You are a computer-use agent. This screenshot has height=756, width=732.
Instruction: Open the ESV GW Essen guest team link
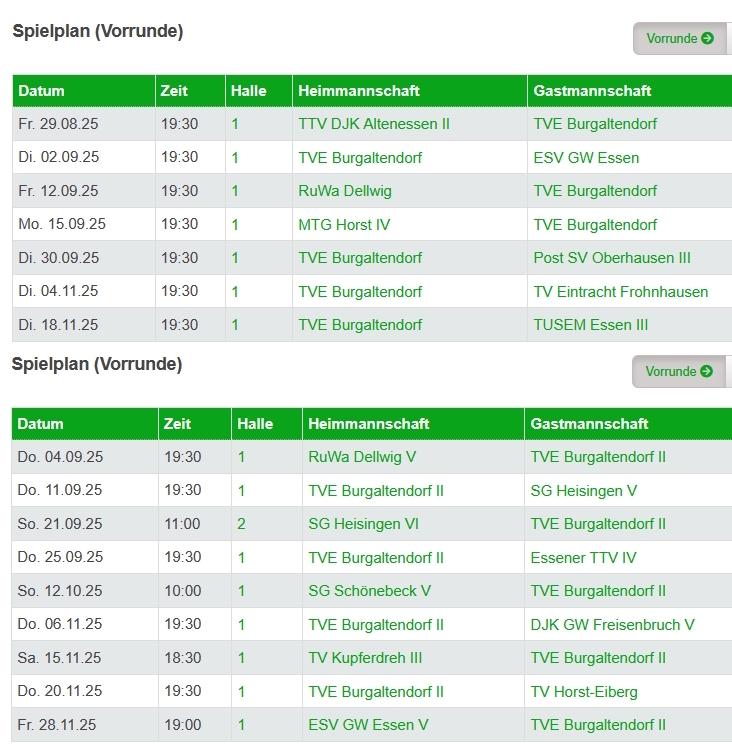[586, 158]
